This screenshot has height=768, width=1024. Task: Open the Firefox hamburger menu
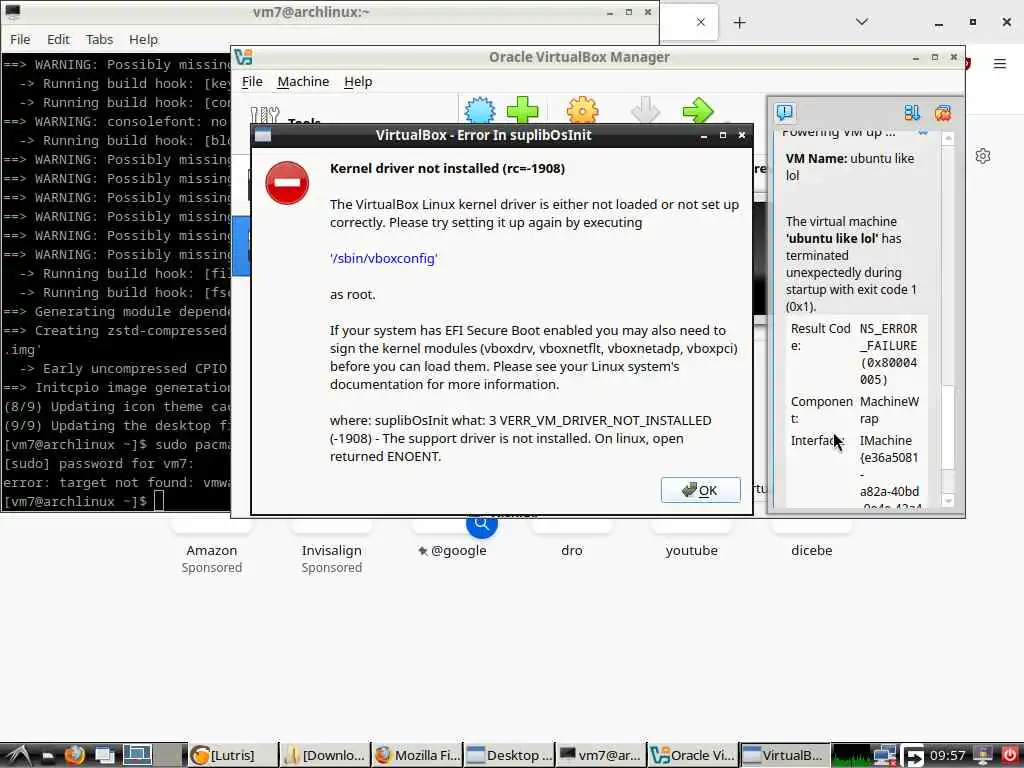(x=1000, y=63)
